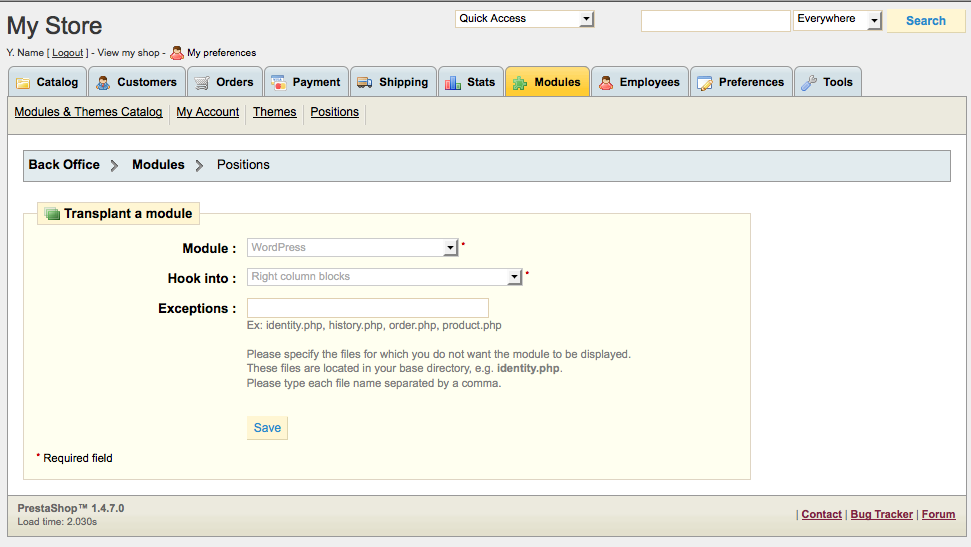
Task: Open the Quick Access dropdown
Action: click(x=525, y=19)
